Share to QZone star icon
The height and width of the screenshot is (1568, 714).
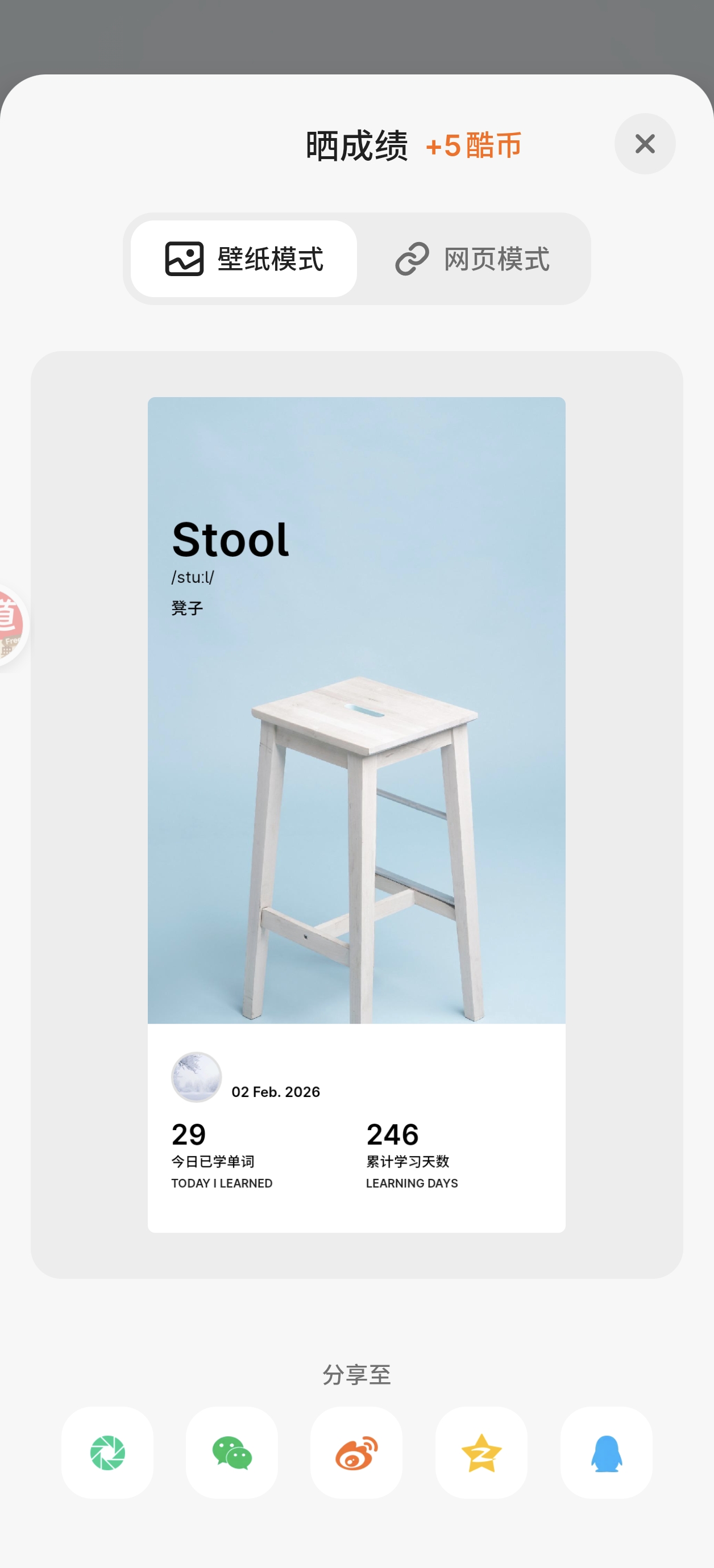coord(481,1452)
